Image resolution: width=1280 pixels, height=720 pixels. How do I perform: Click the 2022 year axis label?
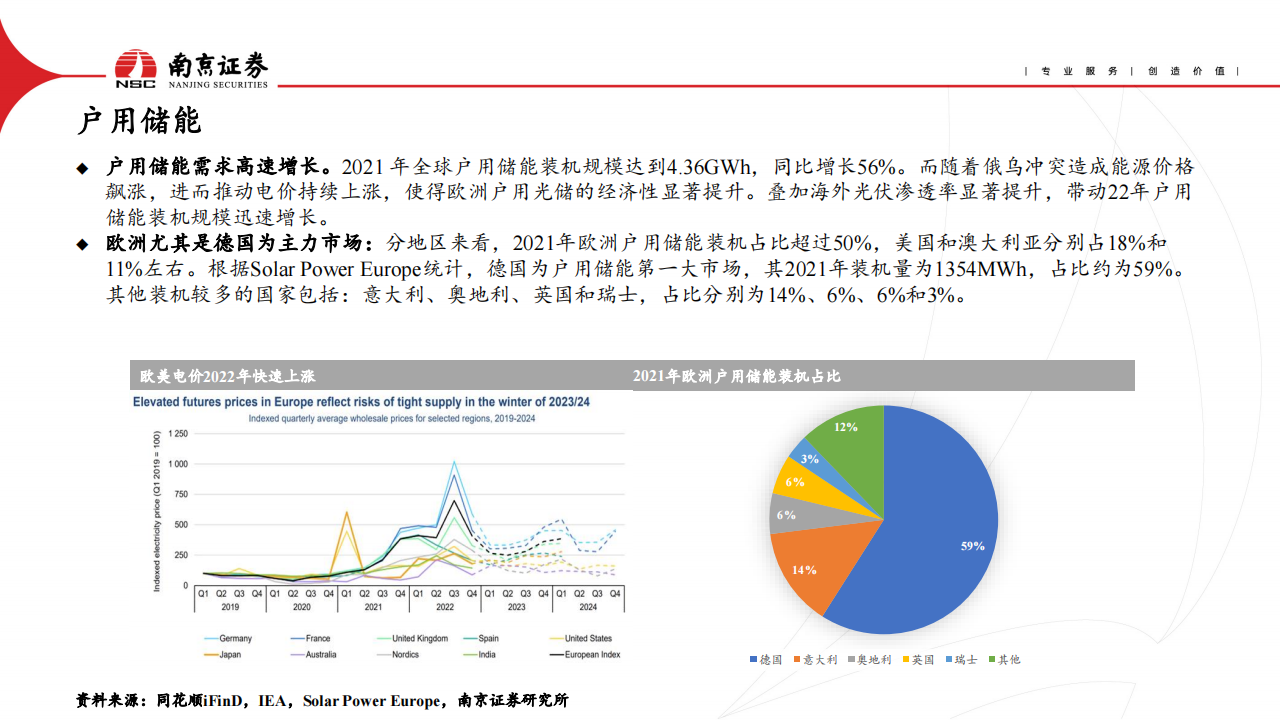(x=445, y=606)
